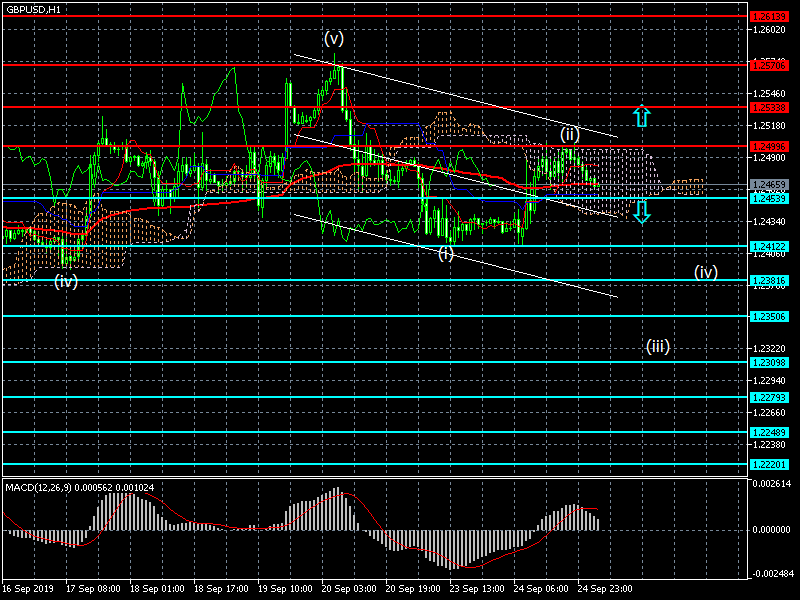Click the red 1.25338 price level tag

[769, 107]
